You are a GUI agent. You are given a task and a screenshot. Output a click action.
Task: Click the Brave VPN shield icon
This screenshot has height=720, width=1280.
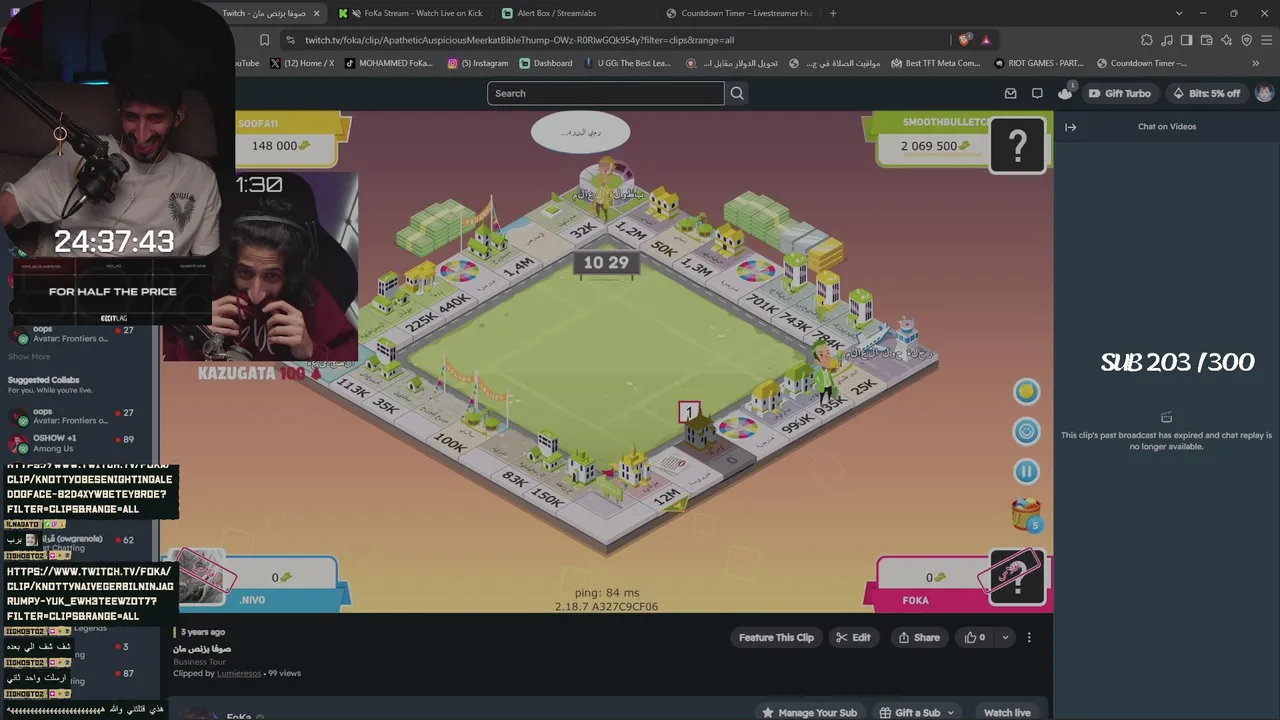1246,40
